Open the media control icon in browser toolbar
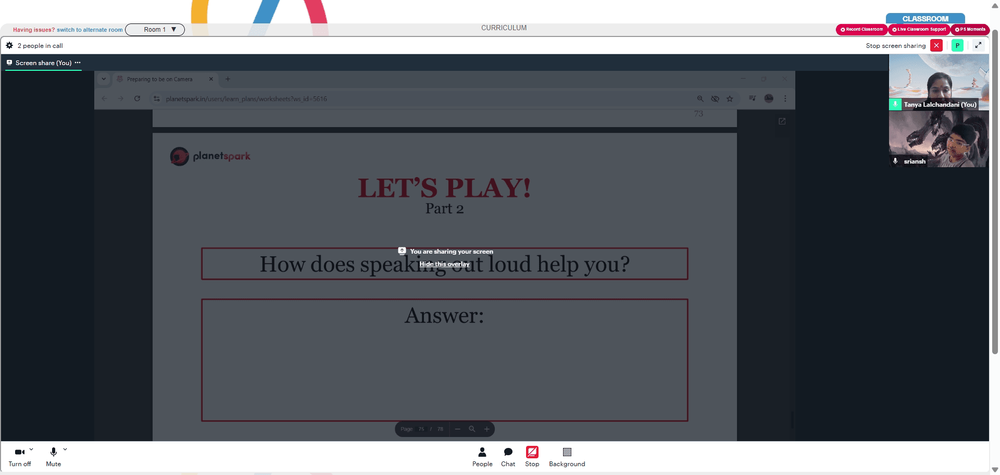This screenshot has width=1000, height=475. [x=752, y=99]
